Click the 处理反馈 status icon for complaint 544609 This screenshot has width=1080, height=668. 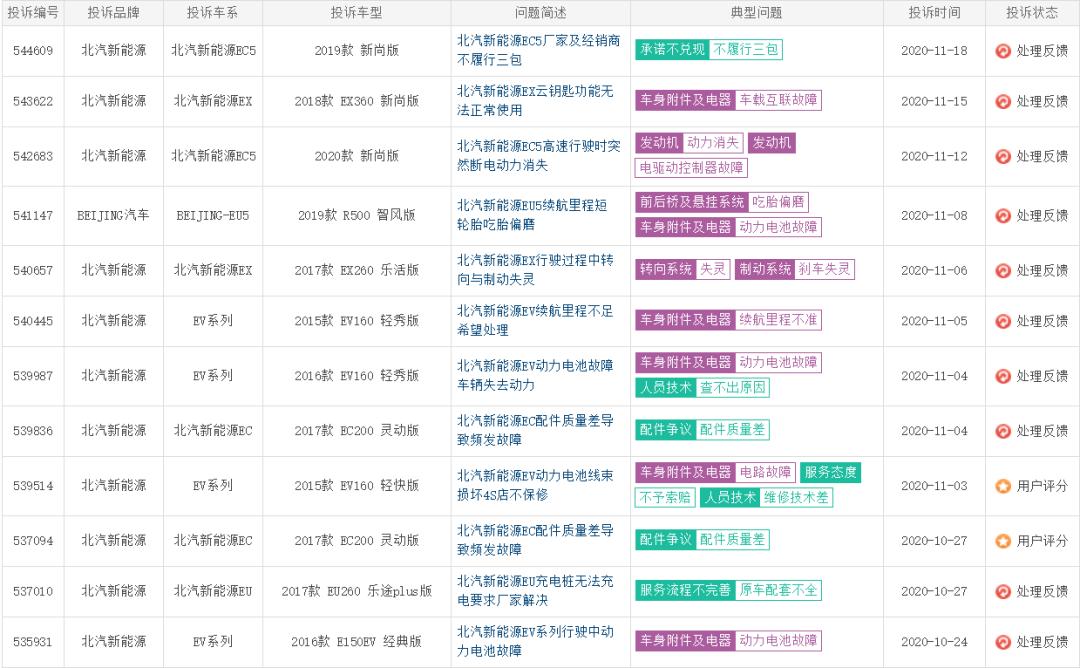1002,51
